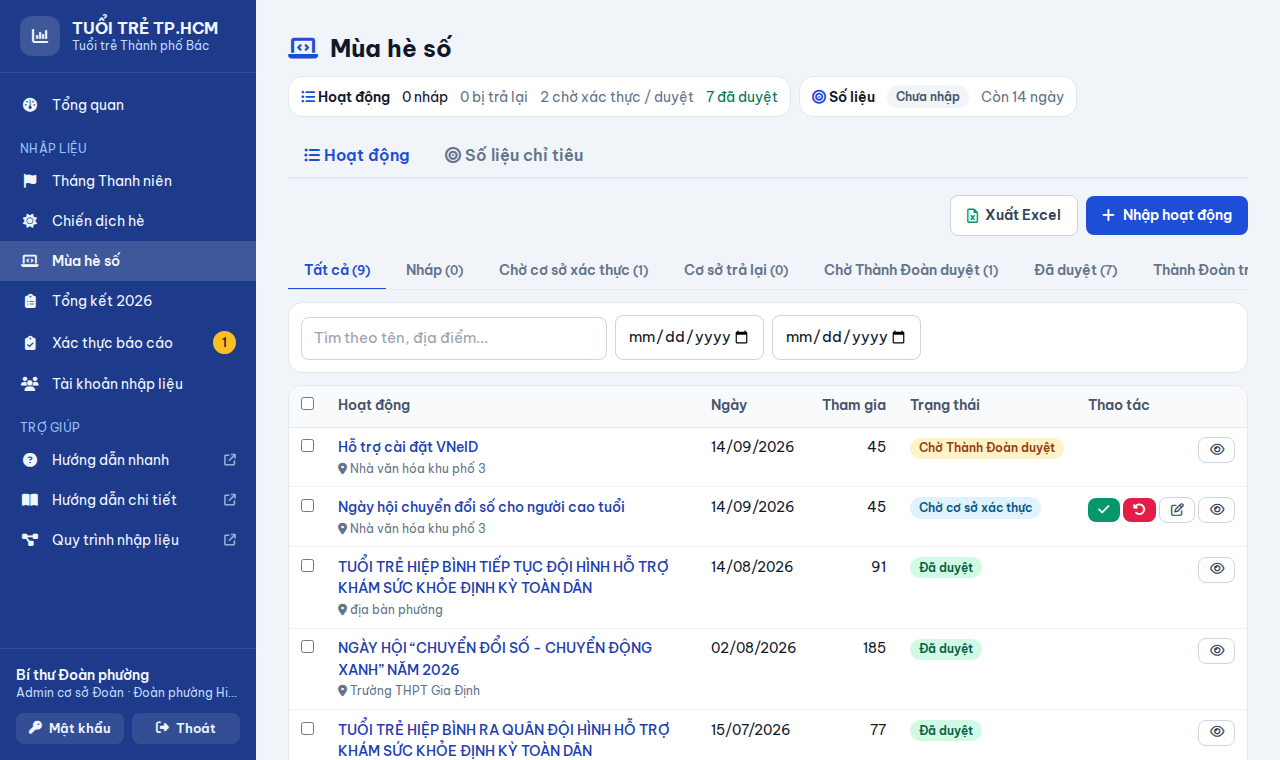1280x760 pixels.
Task: Filter by Chờ Thành Đoàn duyệt (1) tab
Action: [x=911, y=270]
